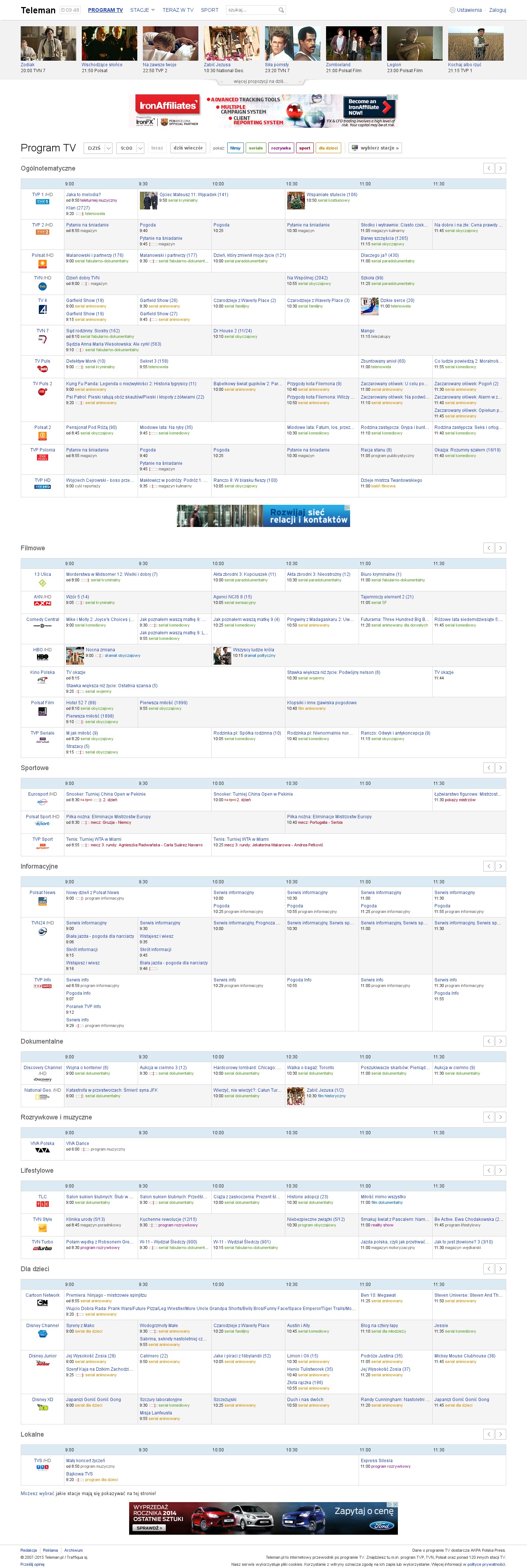Go to TERAZ W TV tab
This screenshot has width=527, height=1568.
pyautogui.click(x=178, y=10)
